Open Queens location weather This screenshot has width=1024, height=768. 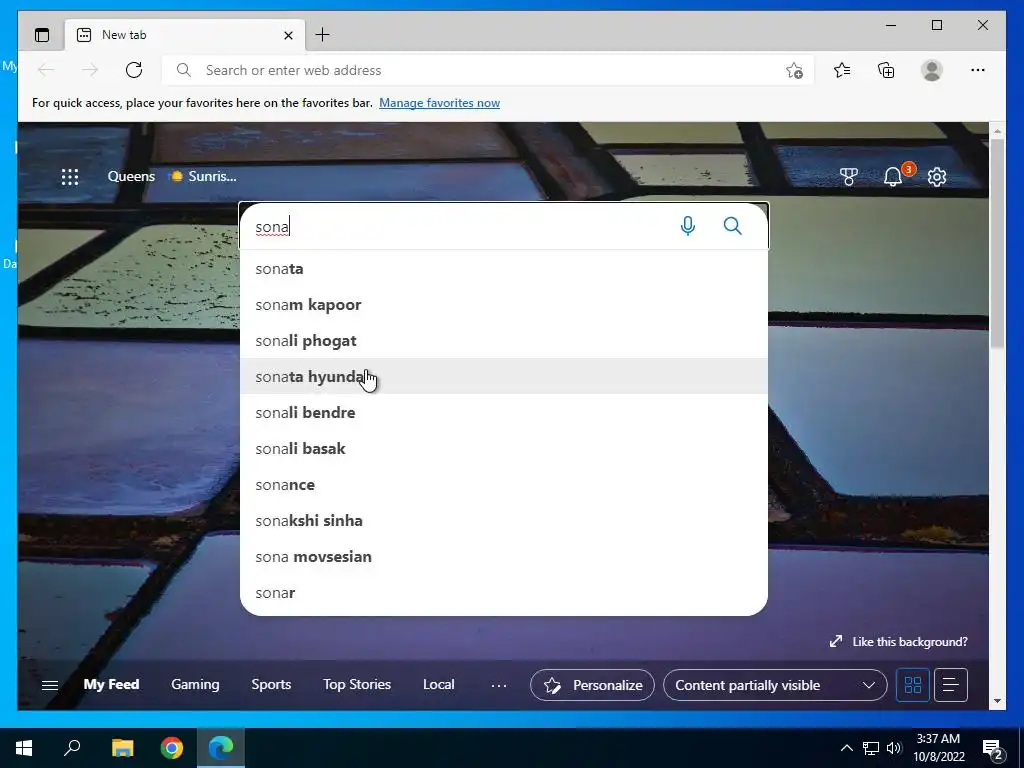coord(131,176)
